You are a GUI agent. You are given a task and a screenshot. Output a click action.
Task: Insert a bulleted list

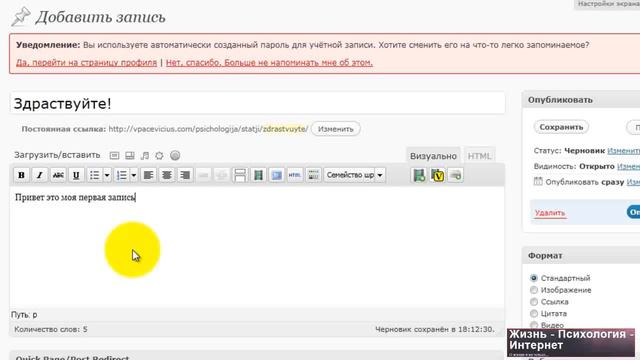[x=94, y=175]
